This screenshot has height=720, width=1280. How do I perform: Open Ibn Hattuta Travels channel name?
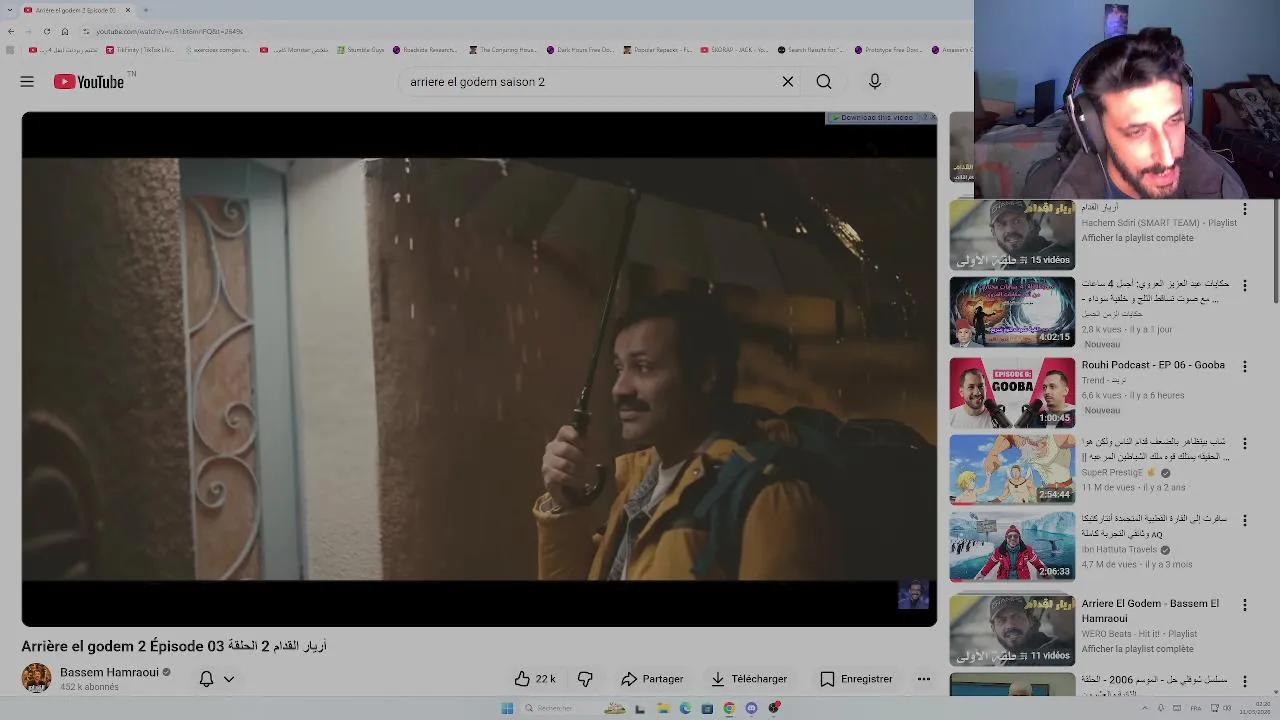[x=1119, y=550]
